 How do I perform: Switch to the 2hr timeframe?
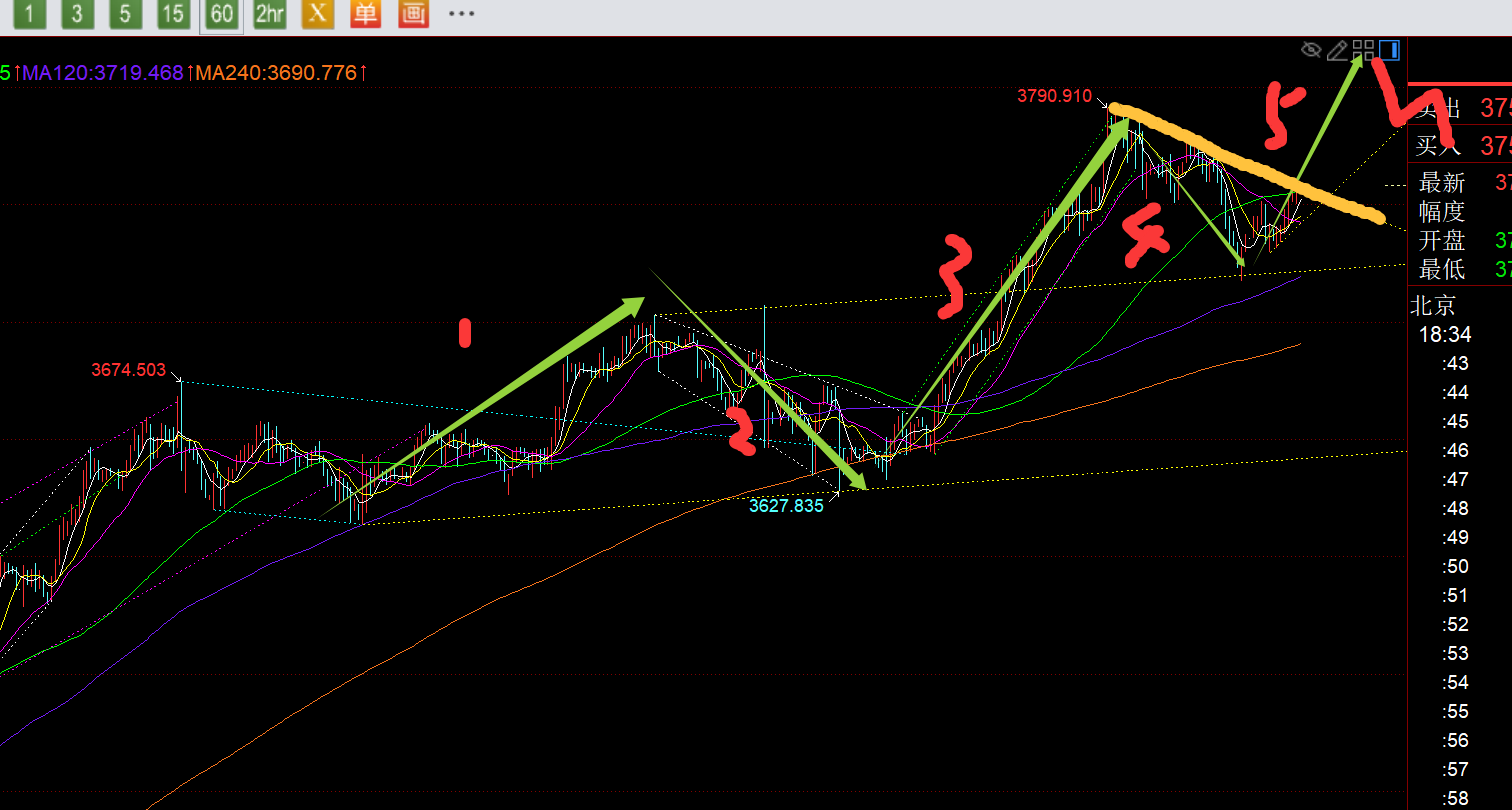[x=269, y=14]
